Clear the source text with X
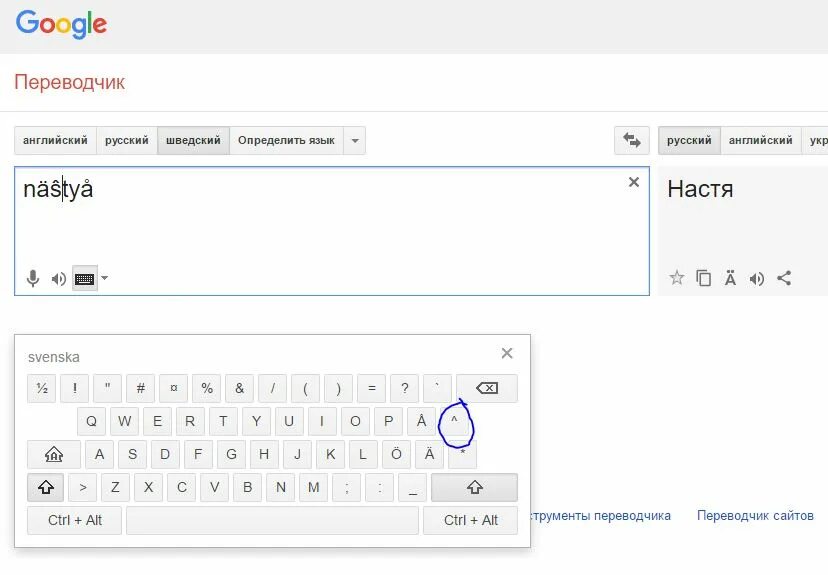This screenshot has height=575, width=828. click(634, 182)
